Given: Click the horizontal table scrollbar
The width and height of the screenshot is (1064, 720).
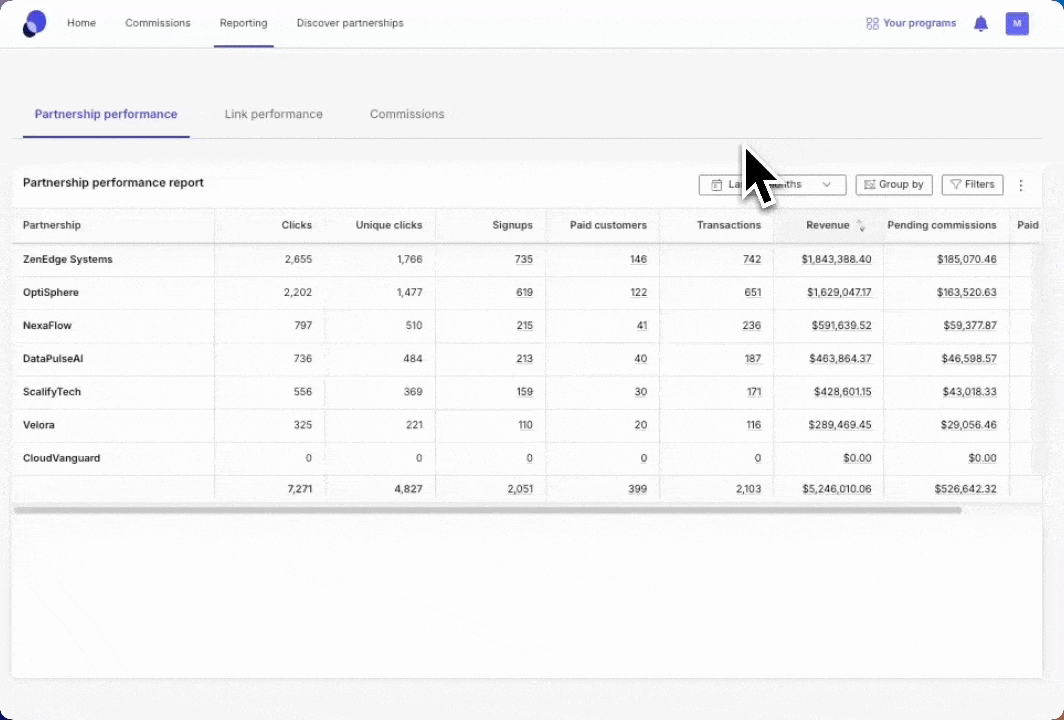Looking at the screenshot, I should (487, 510).
